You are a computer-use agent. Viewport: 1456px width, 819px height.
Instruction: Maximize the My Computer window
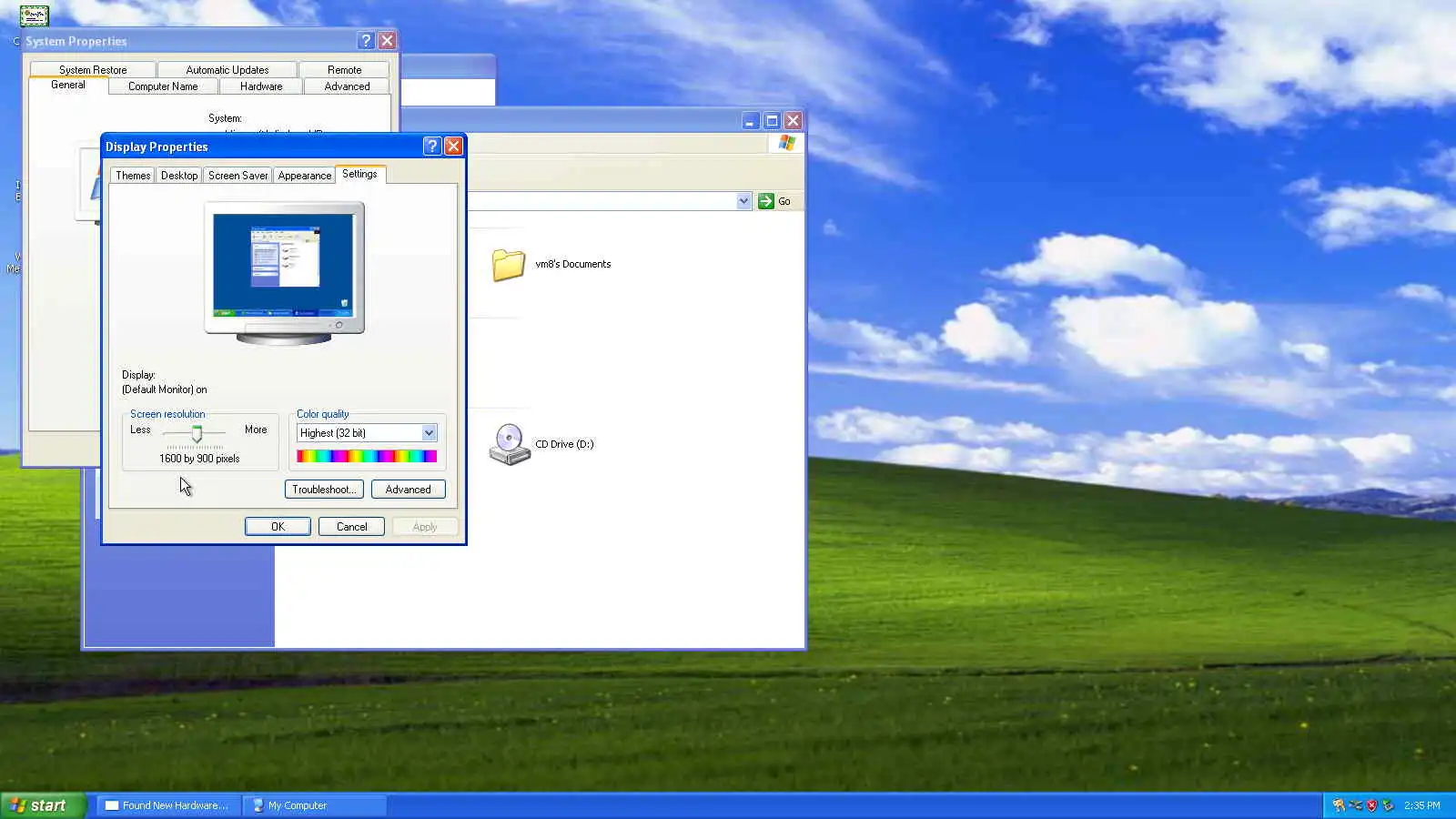coord(772,121)
